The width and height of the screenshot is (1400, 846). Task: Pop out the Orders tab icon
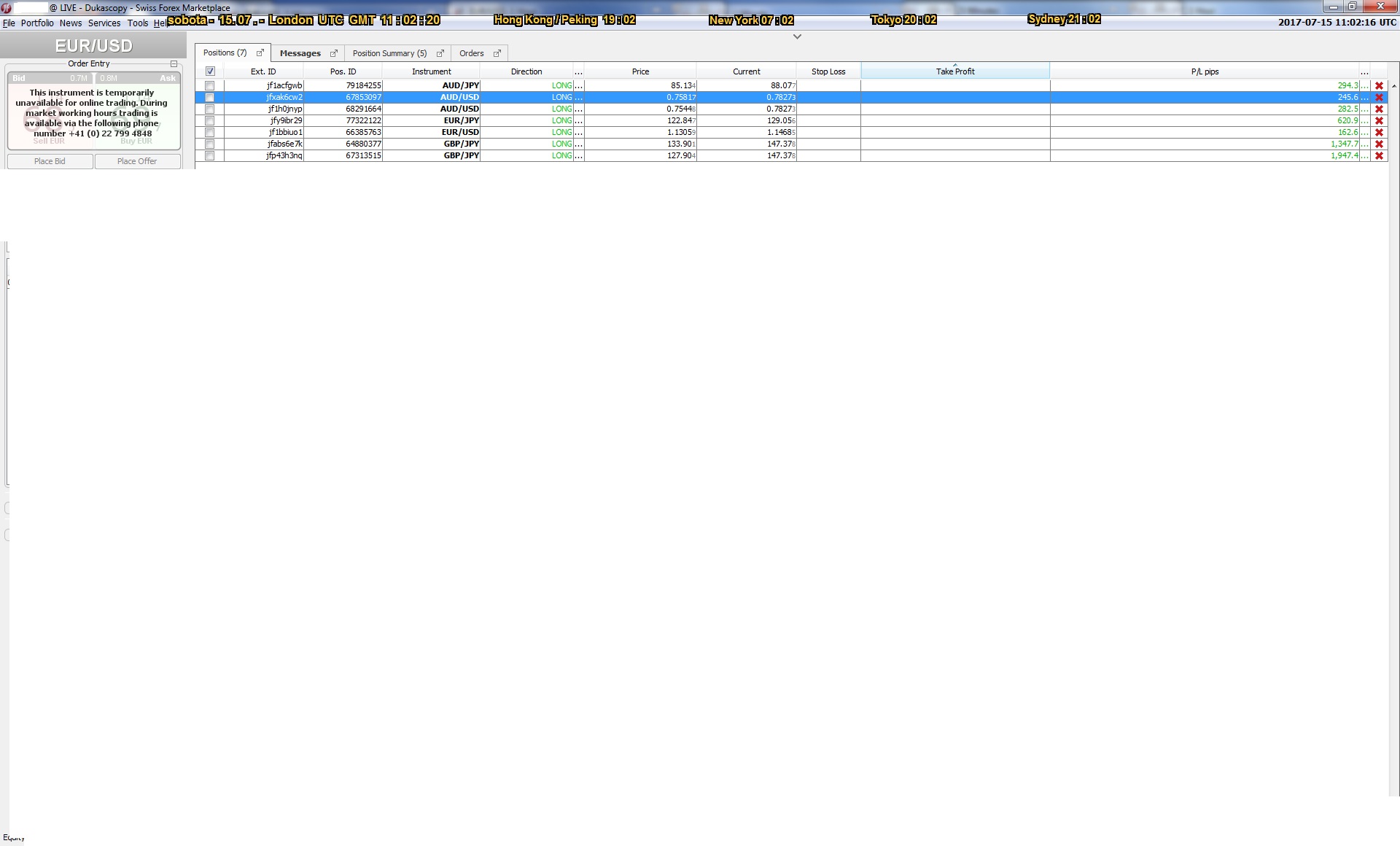[497, 53]
